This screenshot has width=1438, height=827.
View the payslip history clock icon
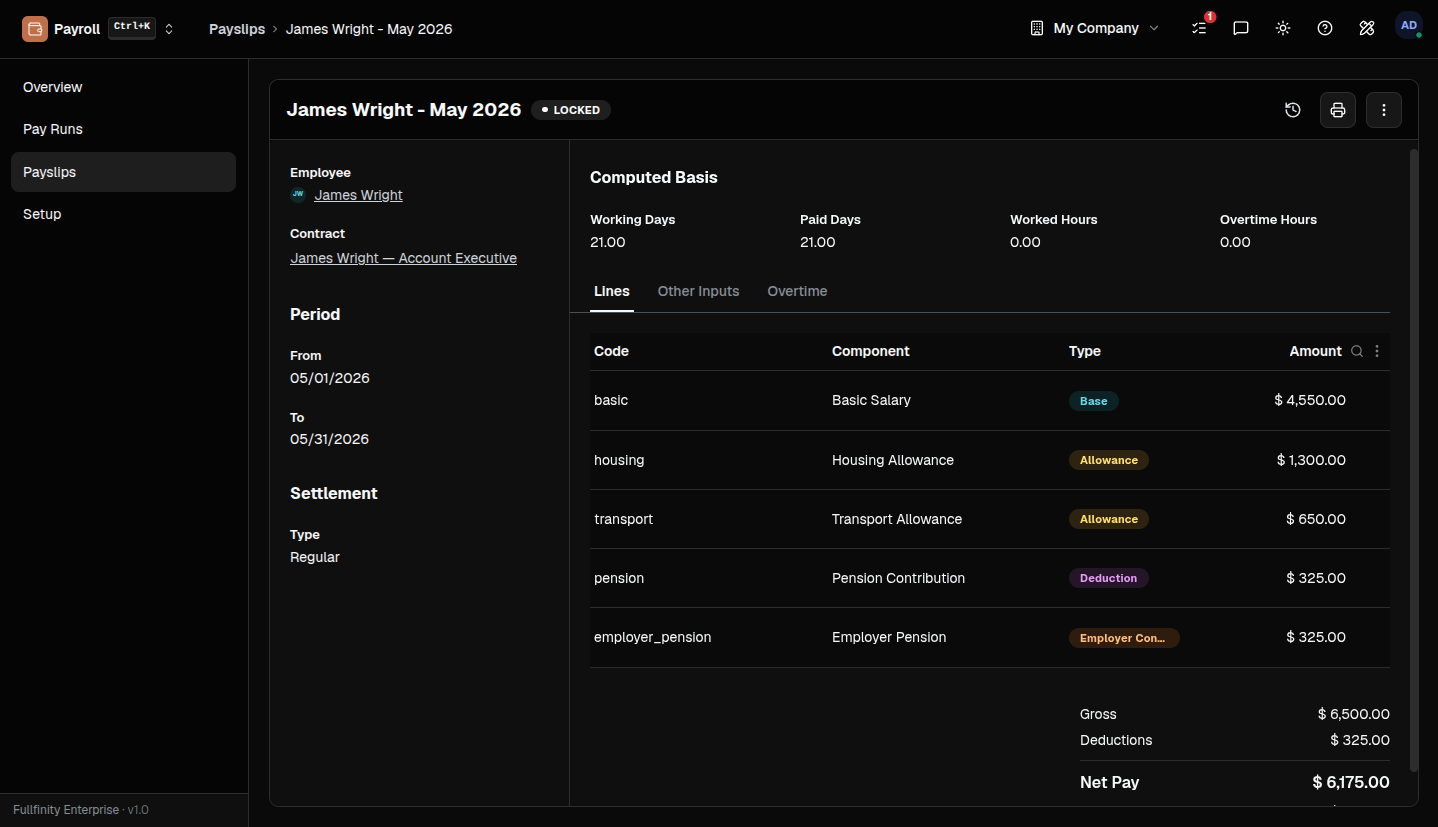click(x=1293, y=110)
